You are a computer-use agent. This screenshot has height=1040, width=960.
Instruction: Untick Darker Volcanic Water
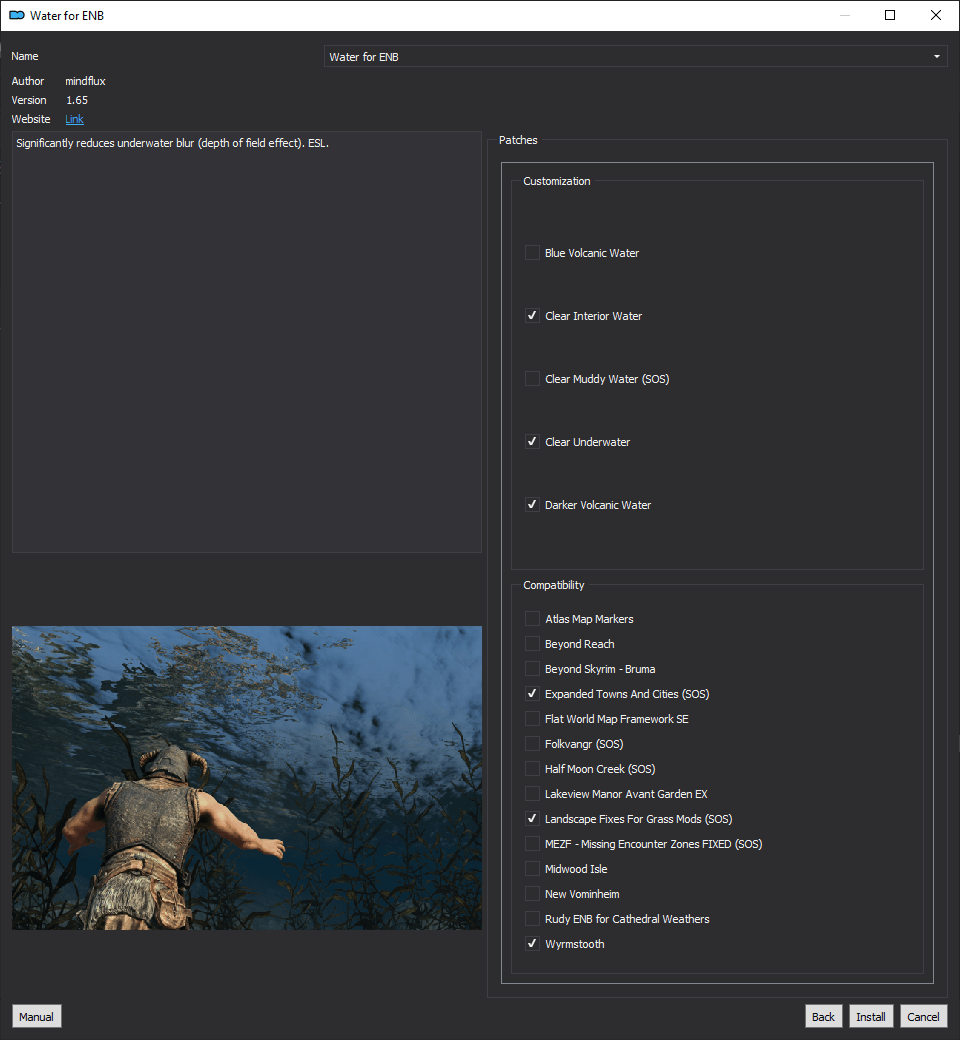(532, 505)
